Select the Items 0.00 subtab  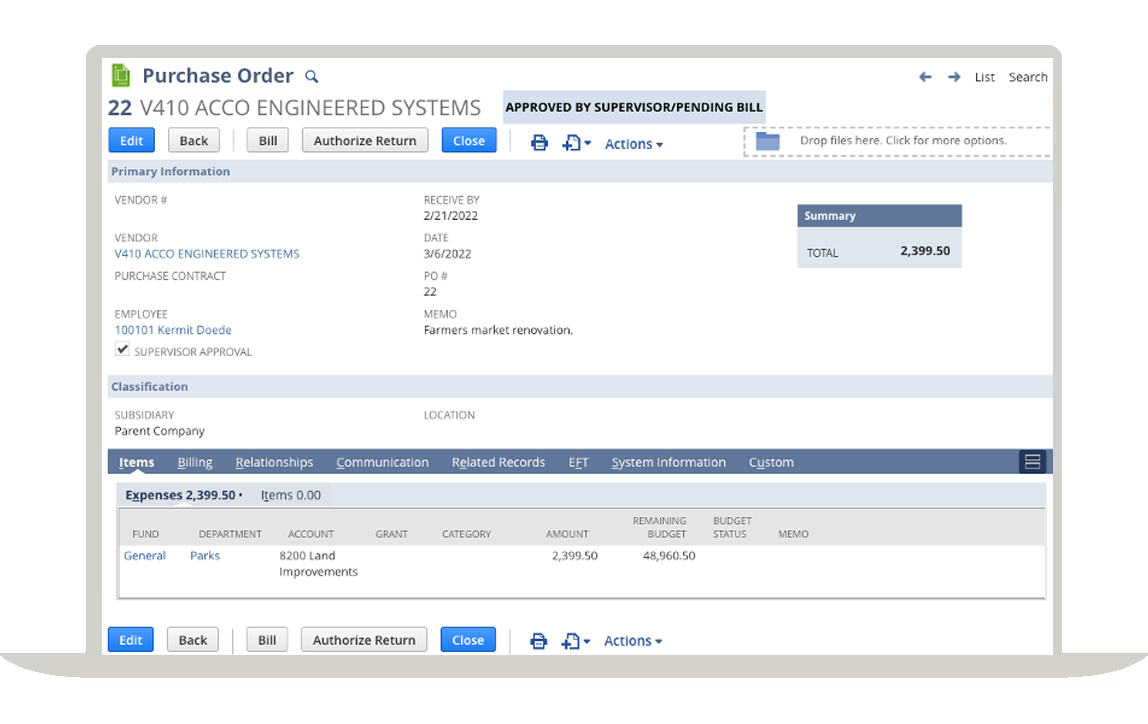click(x=291, y=495)
